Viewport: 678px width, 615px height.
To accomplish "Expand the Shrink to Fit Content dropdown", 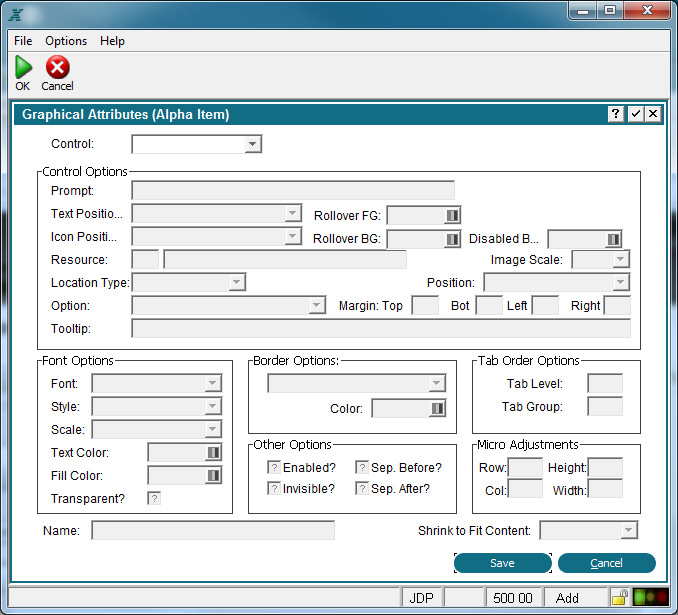I will click(x=629, y=530).
